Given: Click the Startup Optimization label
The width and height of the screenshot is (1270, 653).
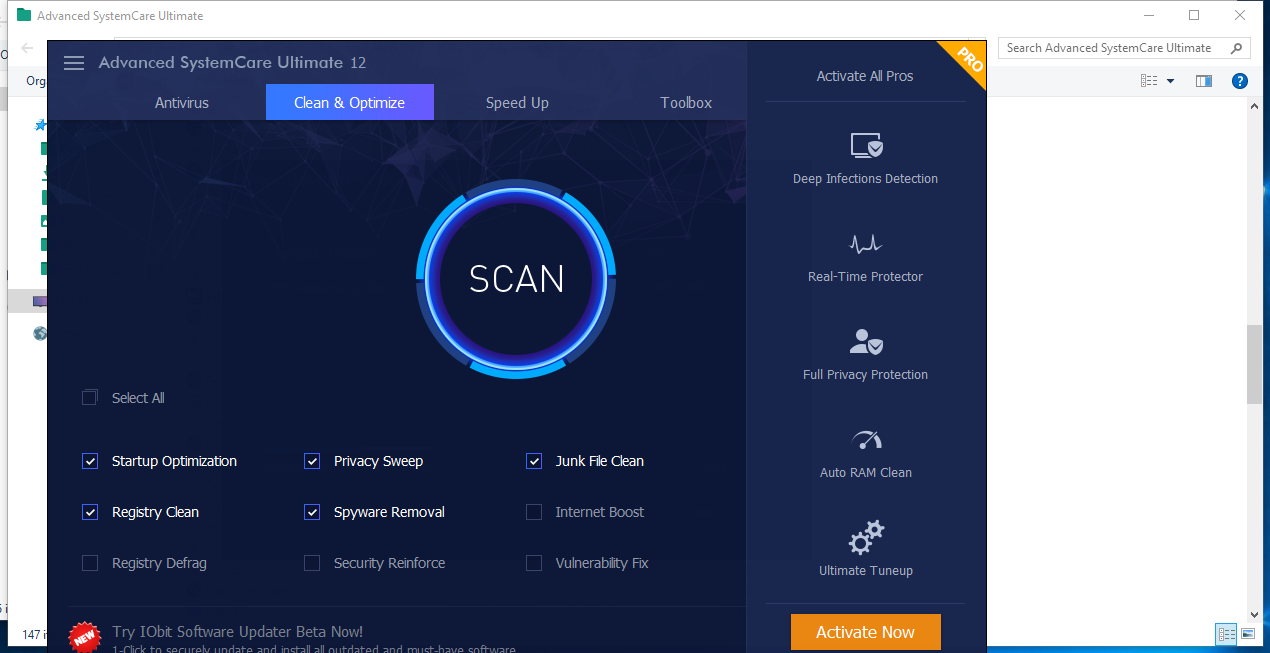Looking at the screenshot, I should 174,461.
